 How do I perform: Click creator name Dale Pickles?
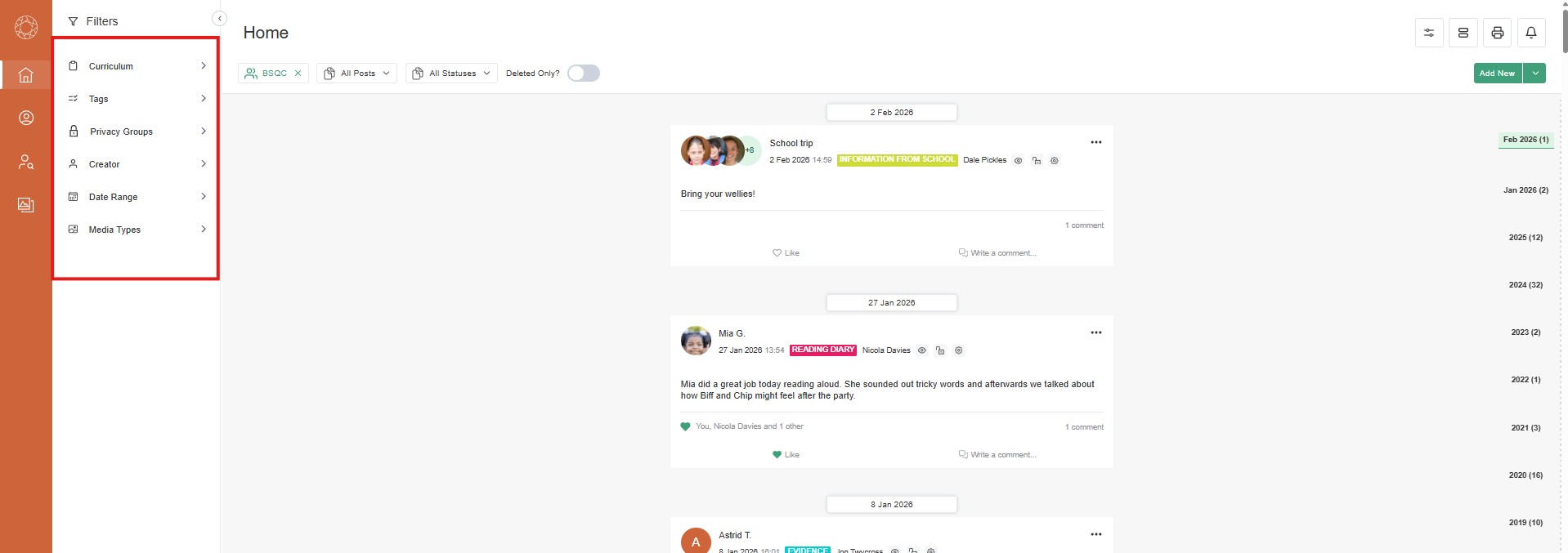(984, 160)
